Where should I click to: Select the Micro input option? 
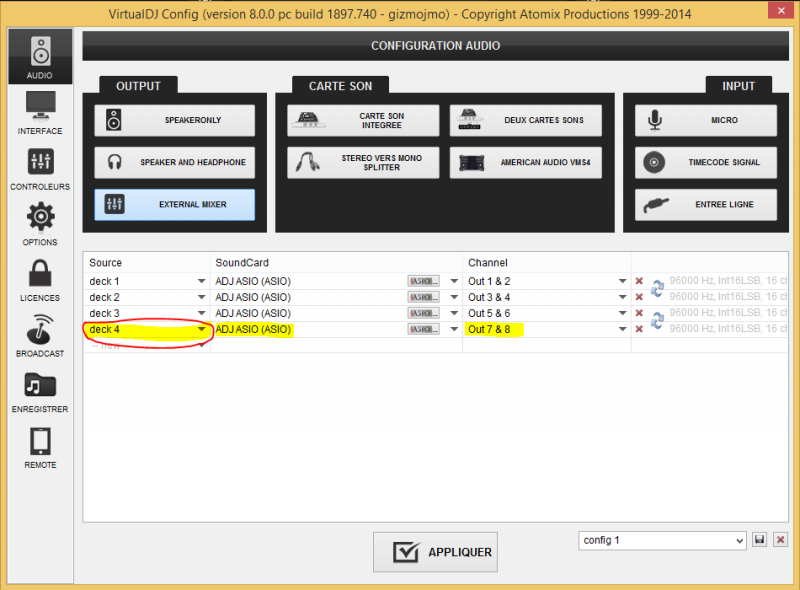point(706,120)
